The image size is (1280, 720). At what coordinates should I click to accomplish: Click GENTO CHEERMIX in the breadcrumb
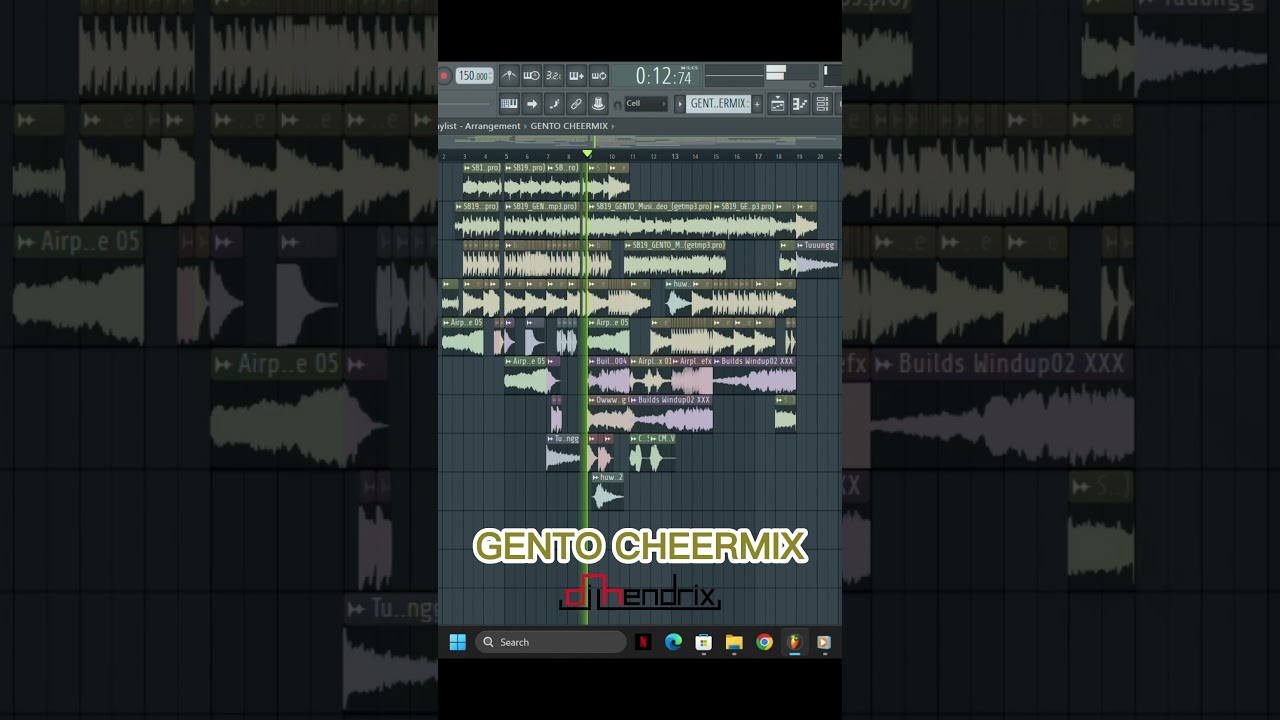tap(569, 126)
